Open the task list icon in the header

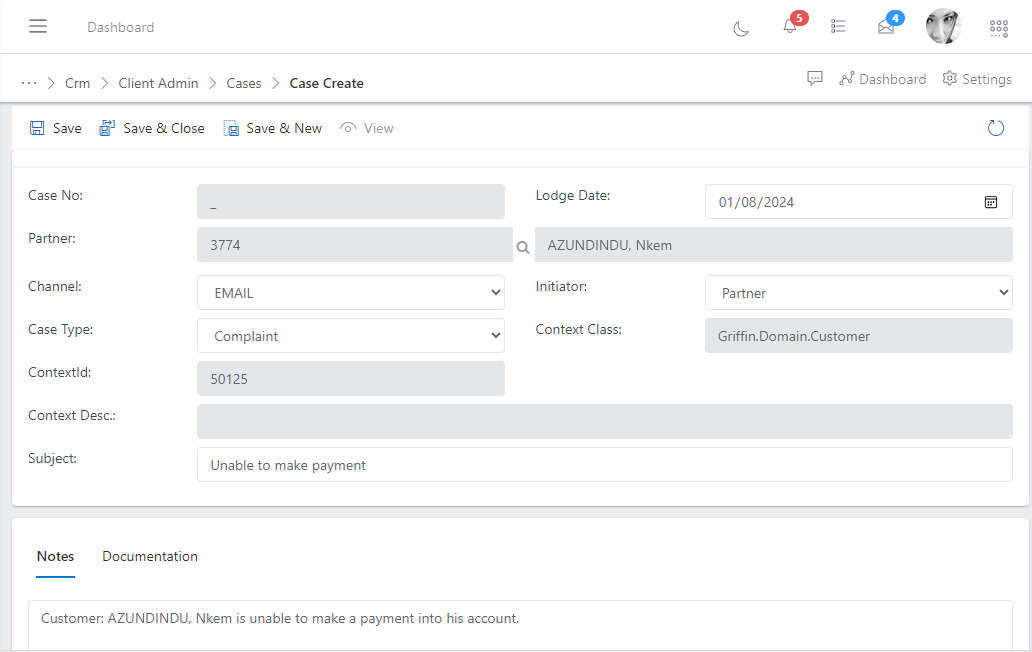click(838, 27)
